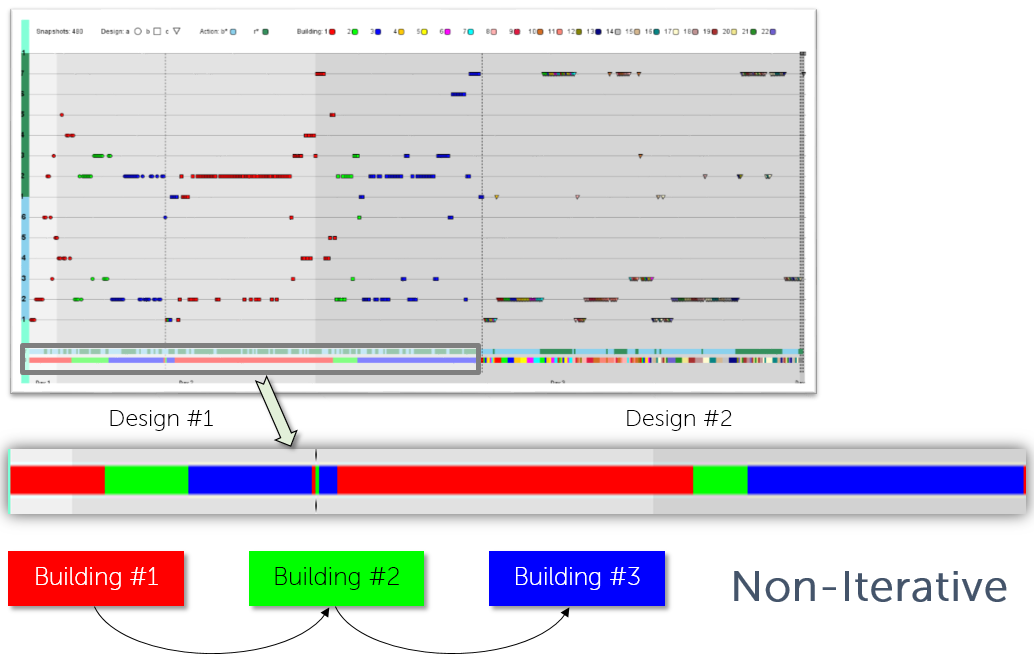
Task: Click the Building 7 cyan legend swatch
Action: (x=471, y=32)
